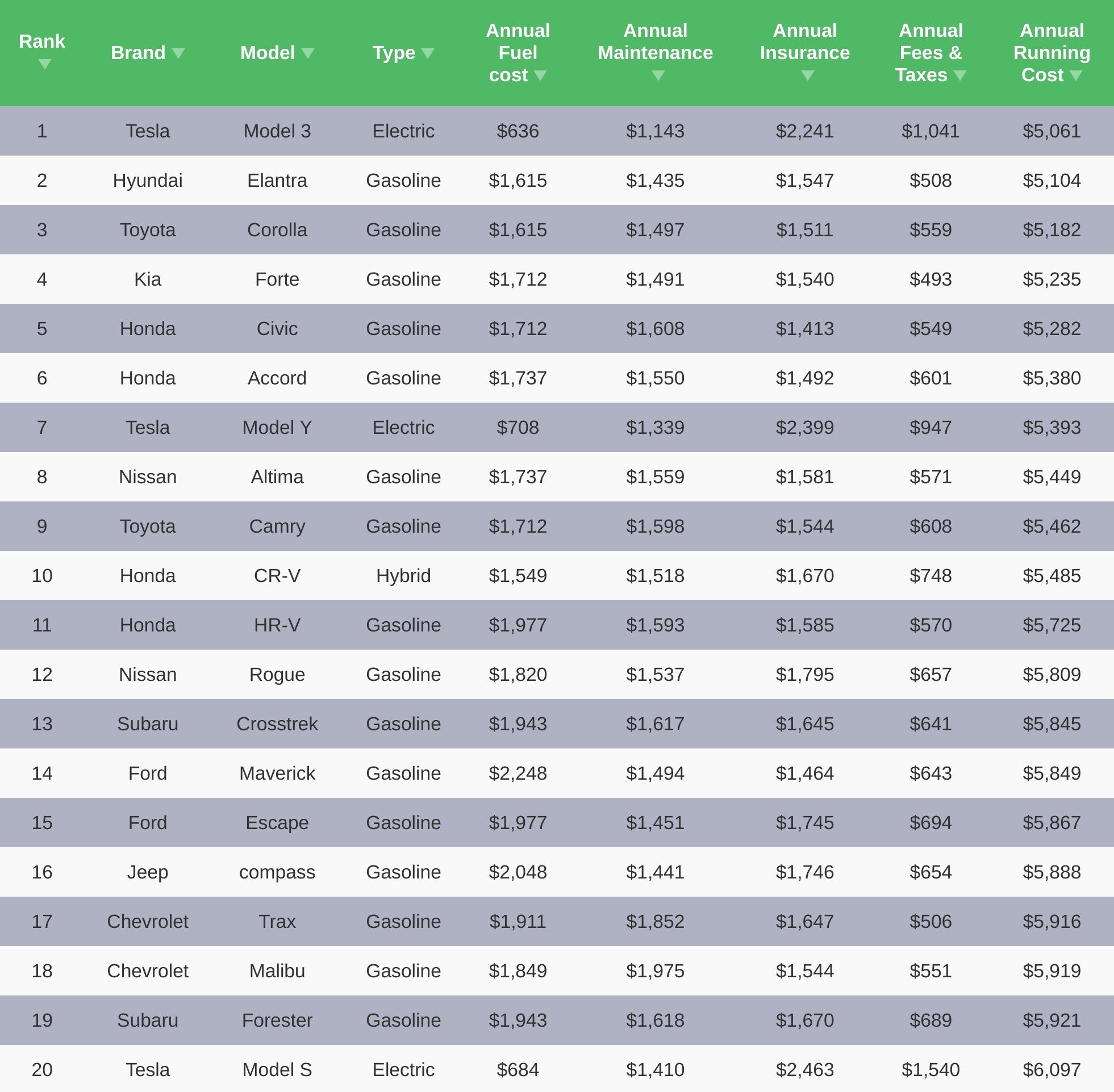Select rank 13 Subaru Crosstrek row

tap(557, 724)
